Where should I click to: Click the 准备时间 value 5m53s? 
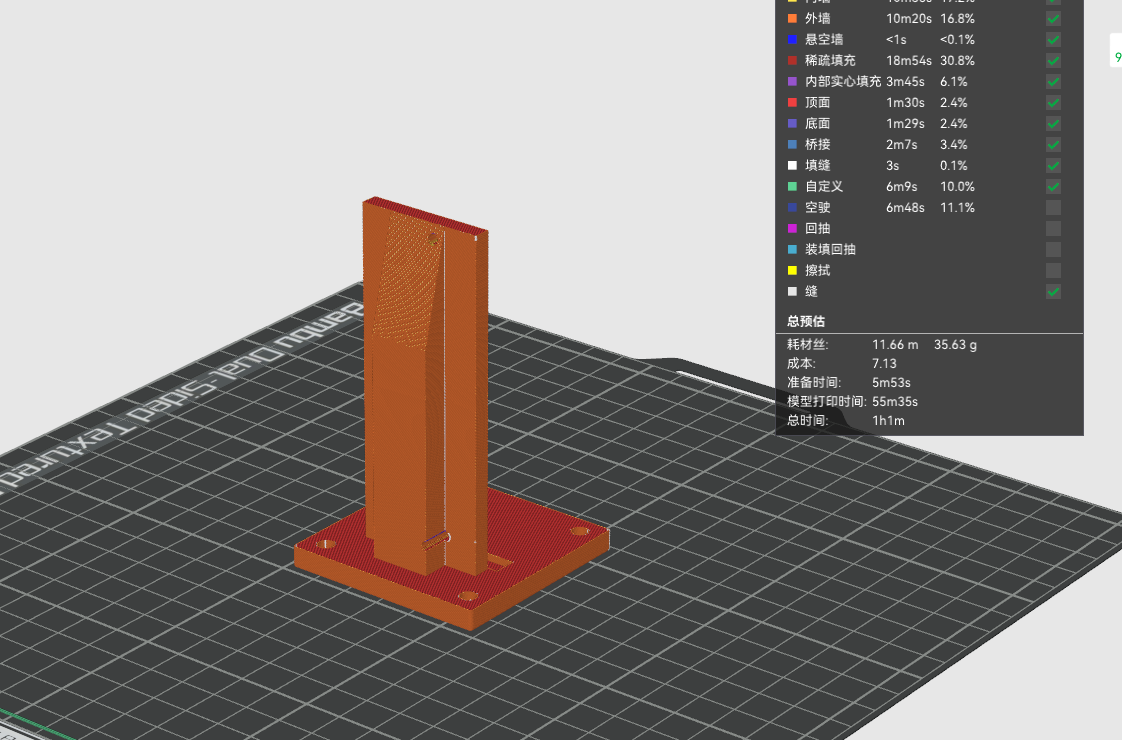point(891,383)
